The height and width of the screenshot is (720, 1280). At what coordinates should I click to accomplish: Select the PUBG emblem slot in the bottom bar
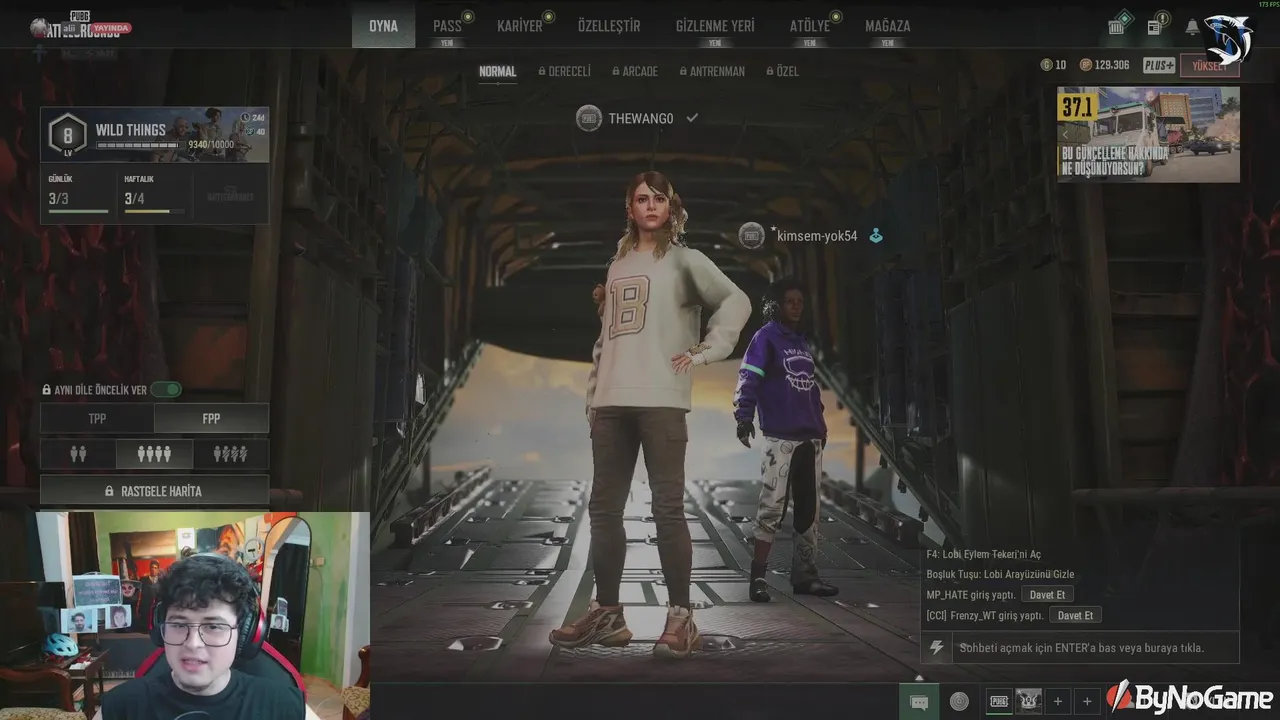click(x=999, y=701)
